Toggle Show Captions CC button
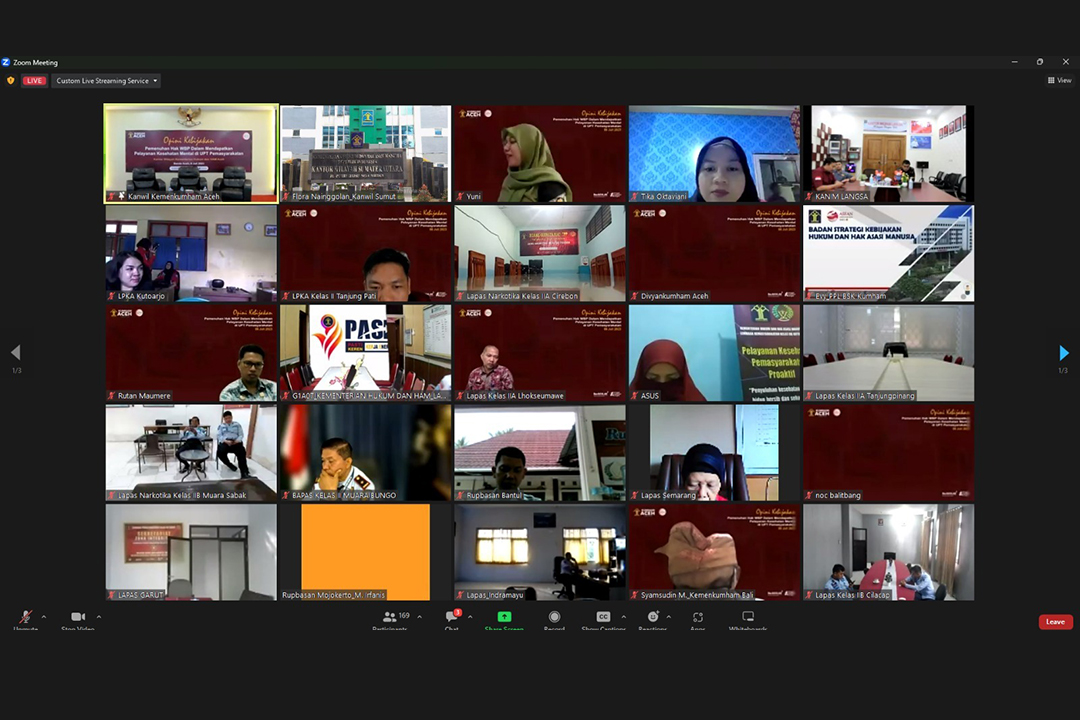The width and height of the screenshot is (1080, 720). (x=603, y=618)
